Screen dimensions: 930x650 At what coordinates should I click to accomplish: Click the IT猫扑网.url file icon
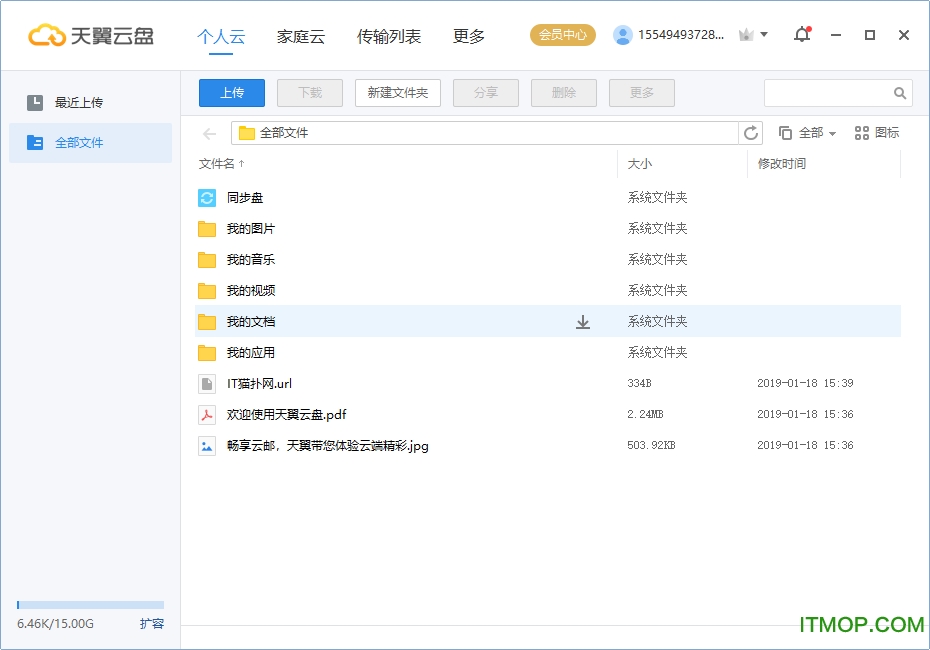tap(207, 384)
